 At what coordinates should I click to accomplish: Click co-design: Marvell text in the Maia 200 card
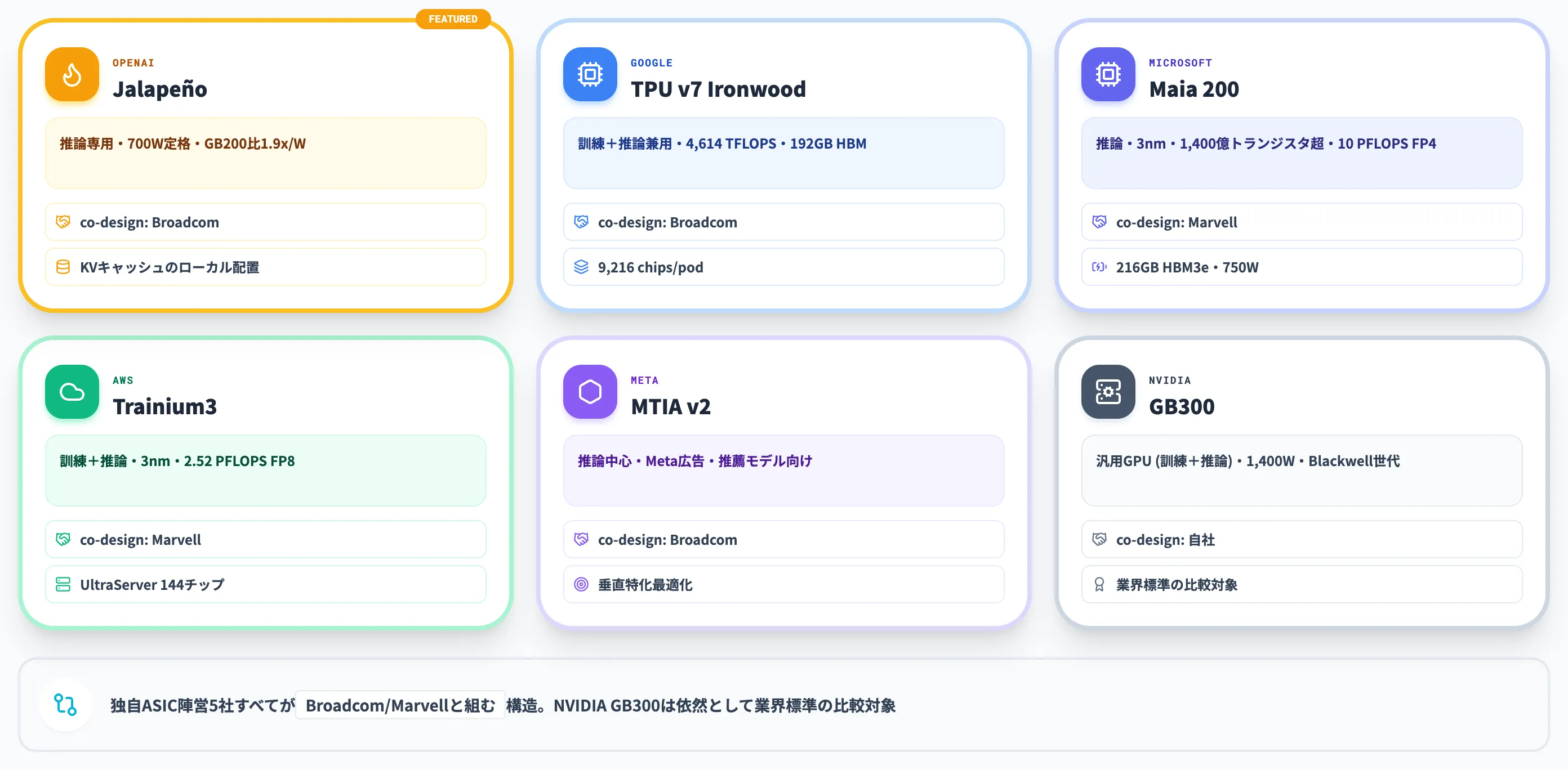click(x=1177, y=222)
